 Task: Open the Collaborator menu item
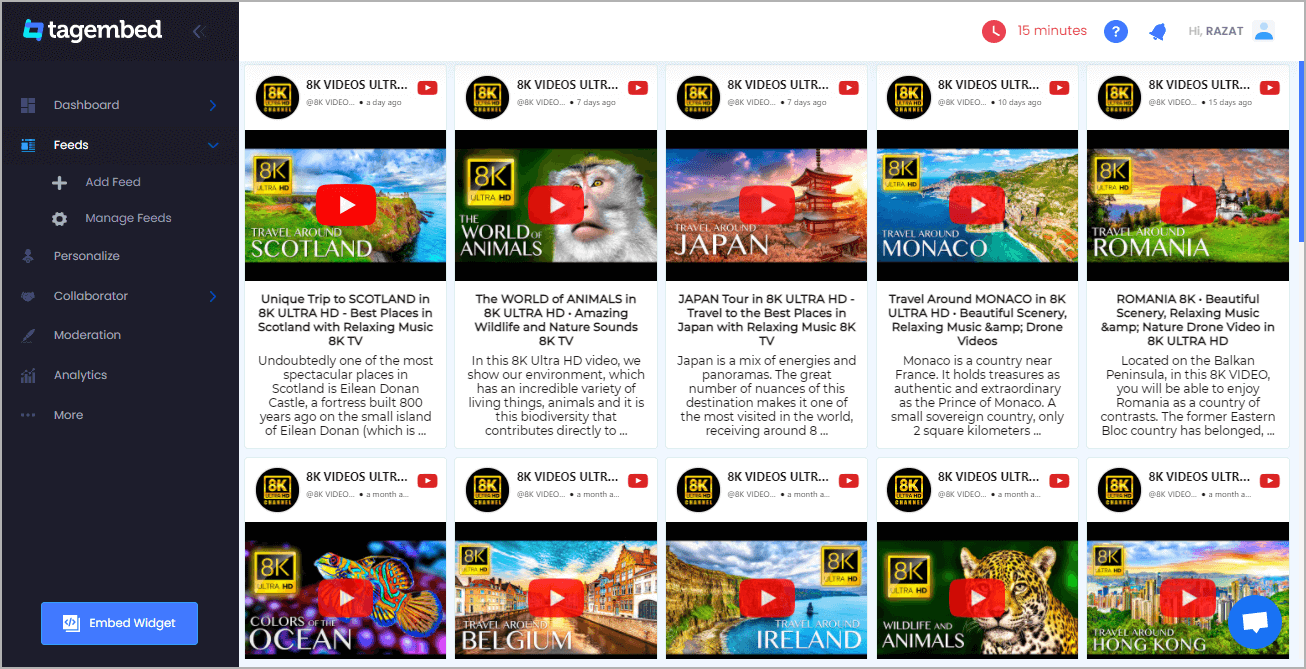[91, 296]
